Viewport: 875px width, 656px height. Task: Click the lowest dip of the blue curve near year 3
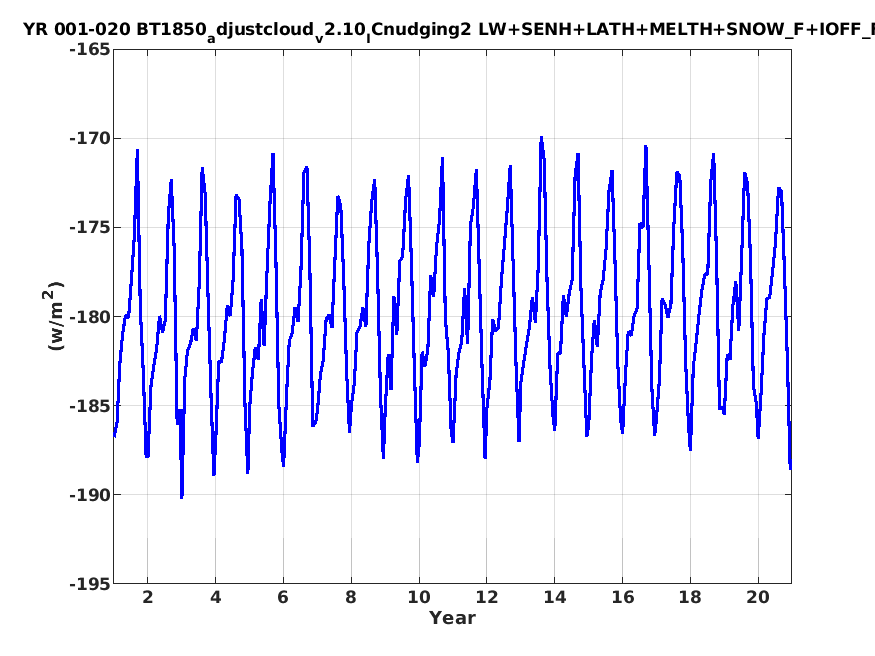[x=181, y=497]
